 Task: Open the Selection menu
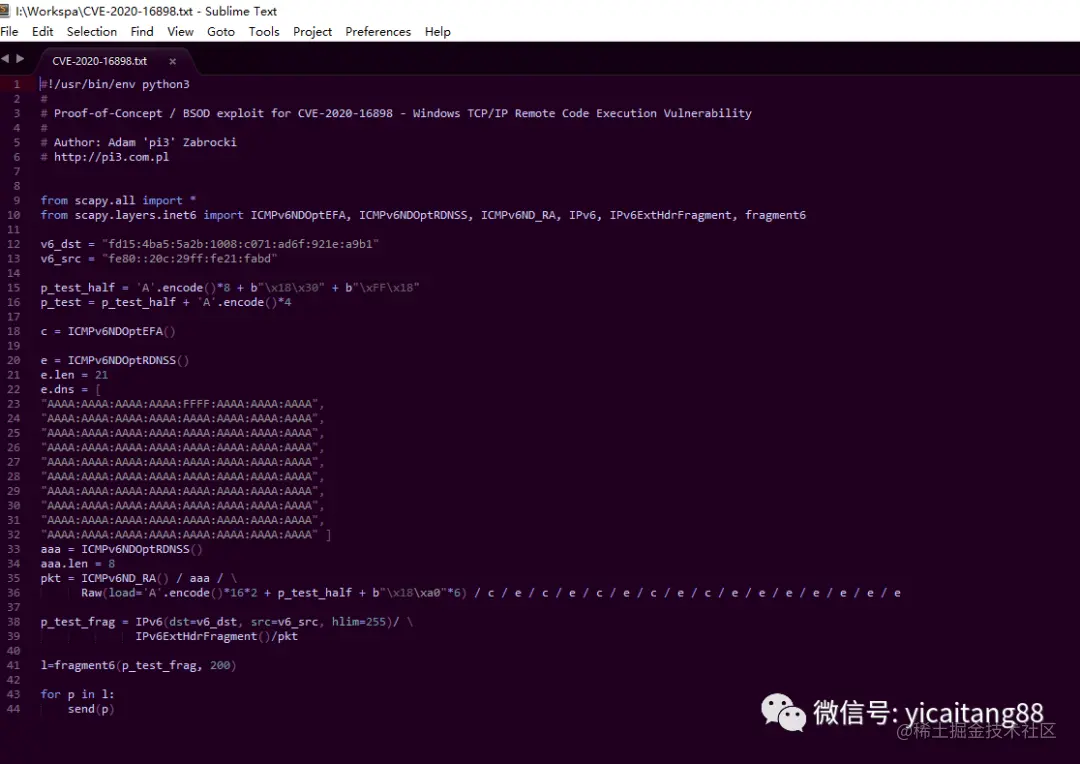point(92,32)
